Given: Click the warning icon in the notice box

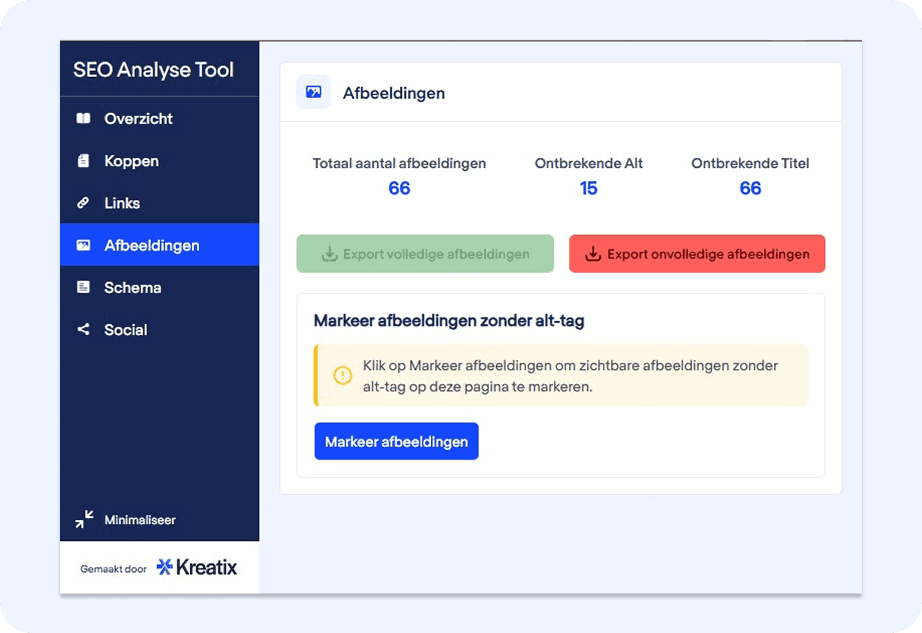Looking at the screenshot, I should (341, 377).
